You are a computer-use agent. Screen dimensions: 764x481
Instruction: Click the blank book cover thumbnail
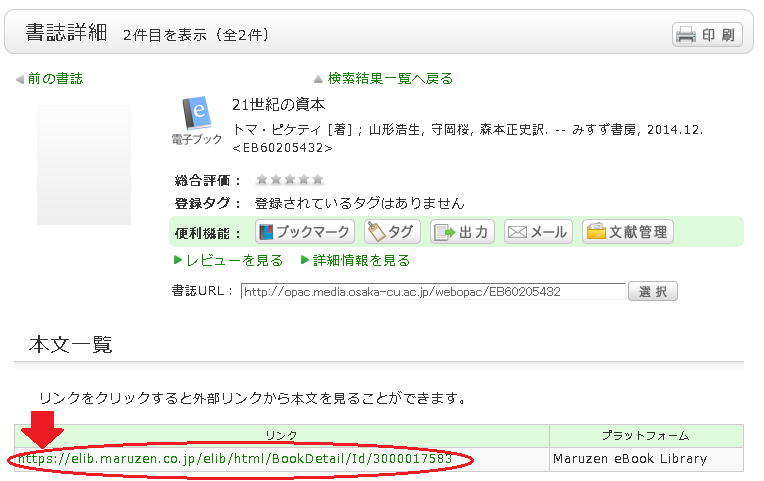point(84,163)
